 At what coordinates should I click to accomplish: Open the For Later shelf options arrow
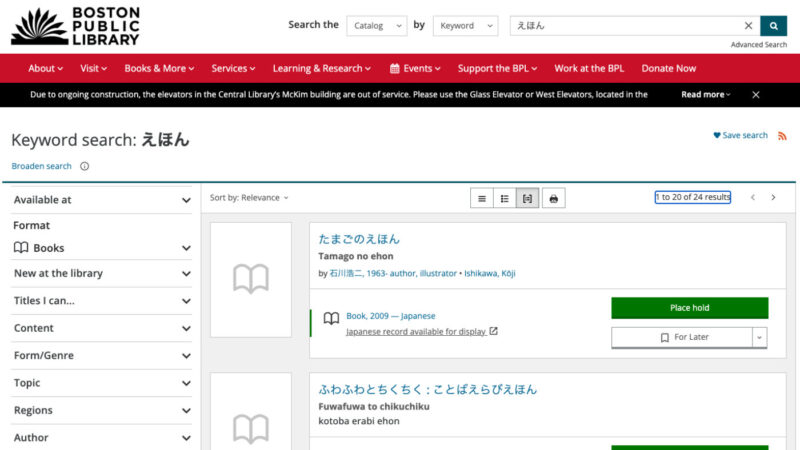759,337
